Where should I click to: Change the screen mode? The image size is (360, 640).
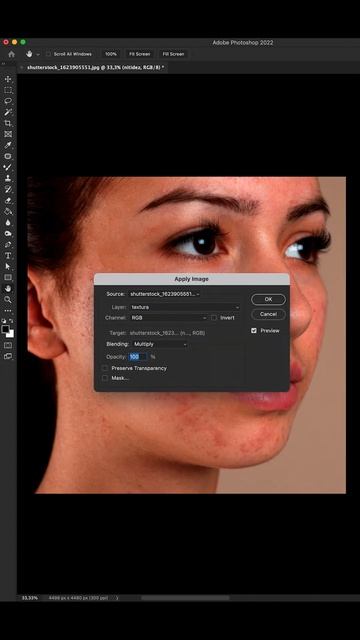tap(8, 356)
